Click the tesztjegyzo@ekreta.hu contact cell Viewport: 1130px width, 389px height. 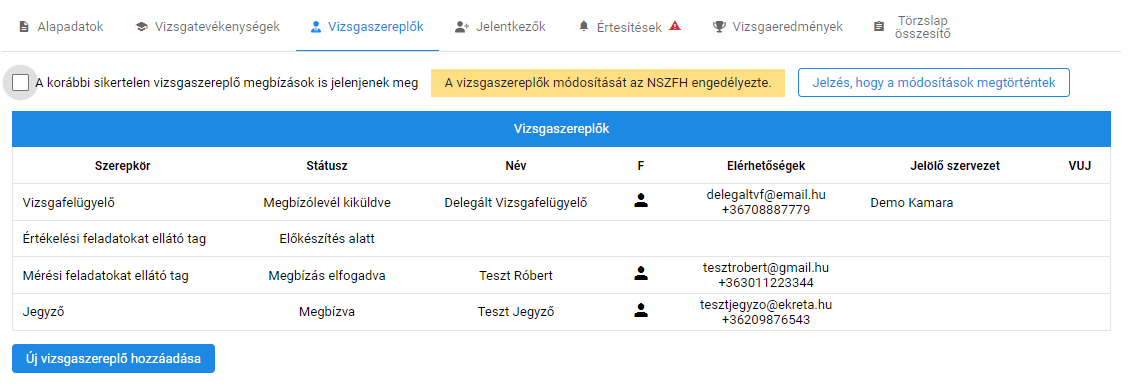[x=766, y=312]
